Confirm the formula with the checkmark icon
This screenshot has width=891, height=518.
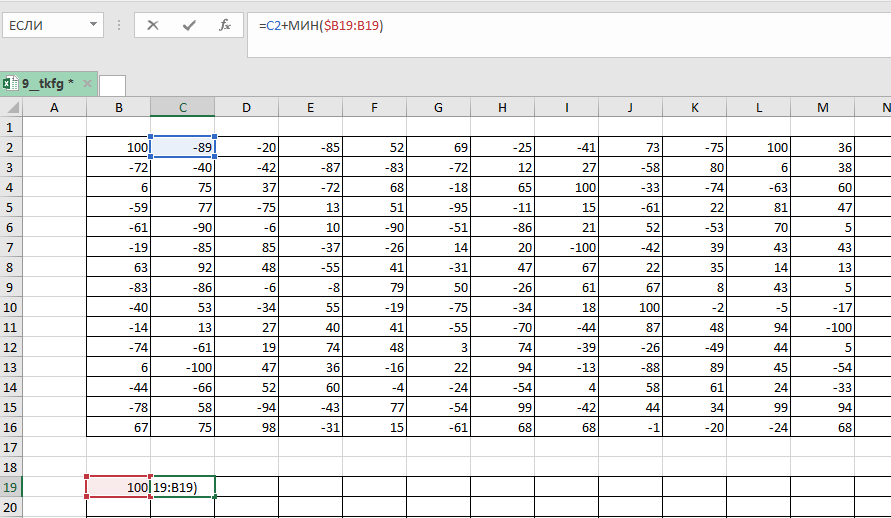click(189, 25)
